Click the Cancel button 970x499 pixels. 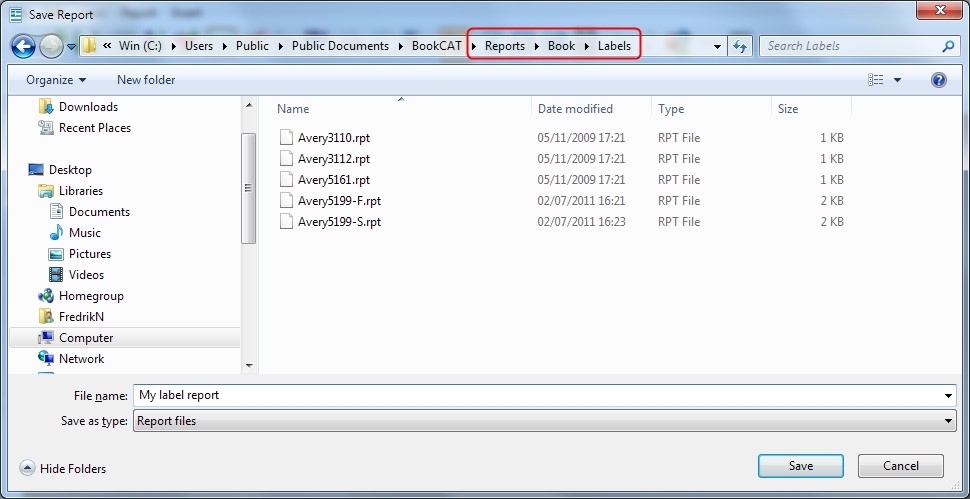pyautogui.click(x=901, y=466)
